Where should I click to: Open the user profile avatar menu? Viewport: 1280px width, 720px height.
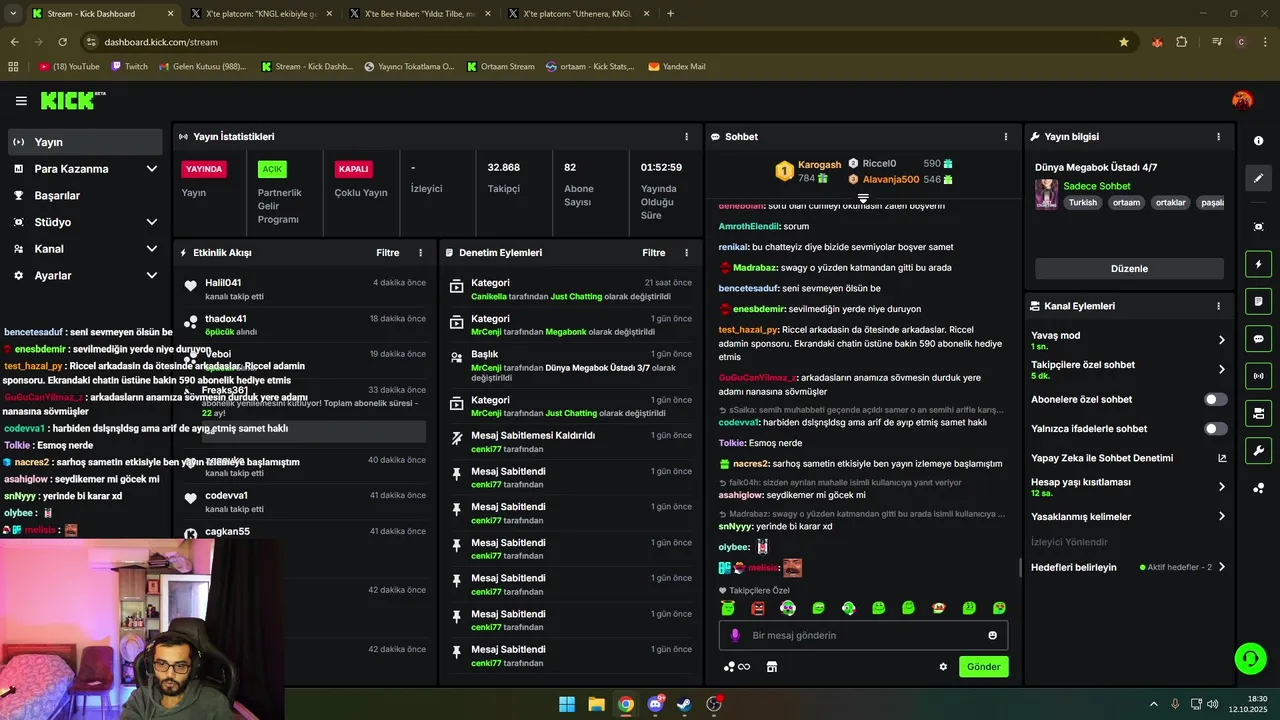pyautogui.click(x=1242, y=100)
